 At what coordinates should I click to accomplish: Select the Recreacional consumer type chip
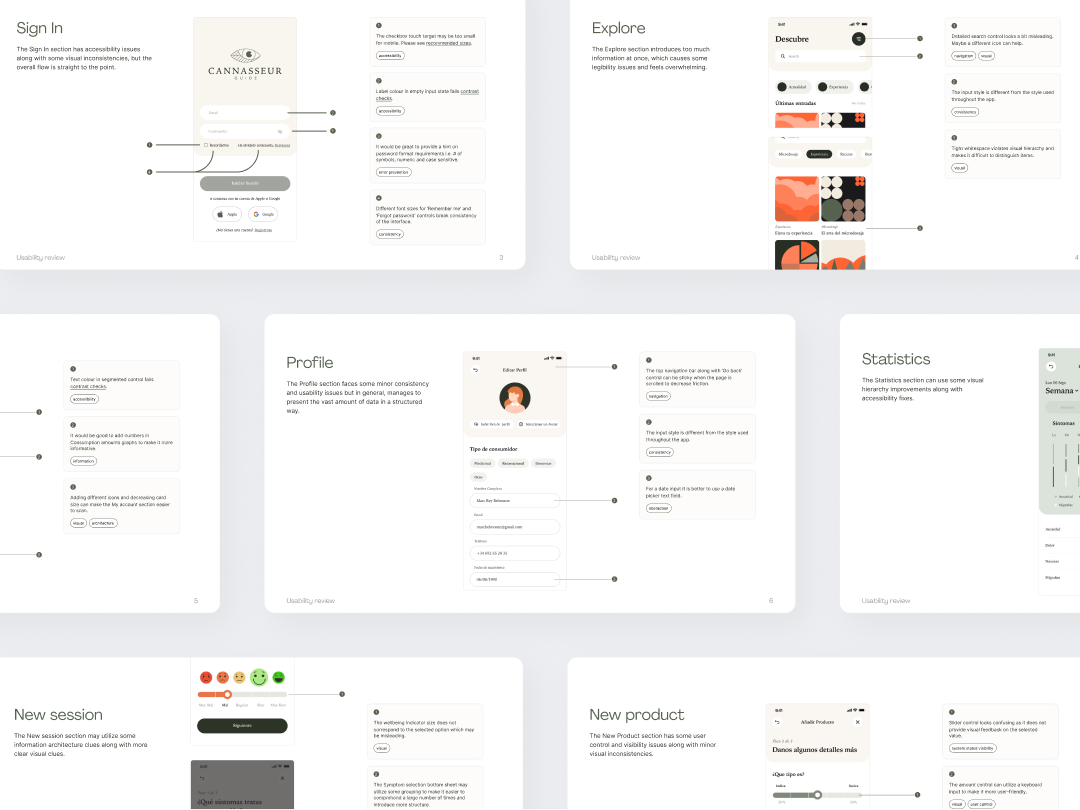(x=513, y=463)
